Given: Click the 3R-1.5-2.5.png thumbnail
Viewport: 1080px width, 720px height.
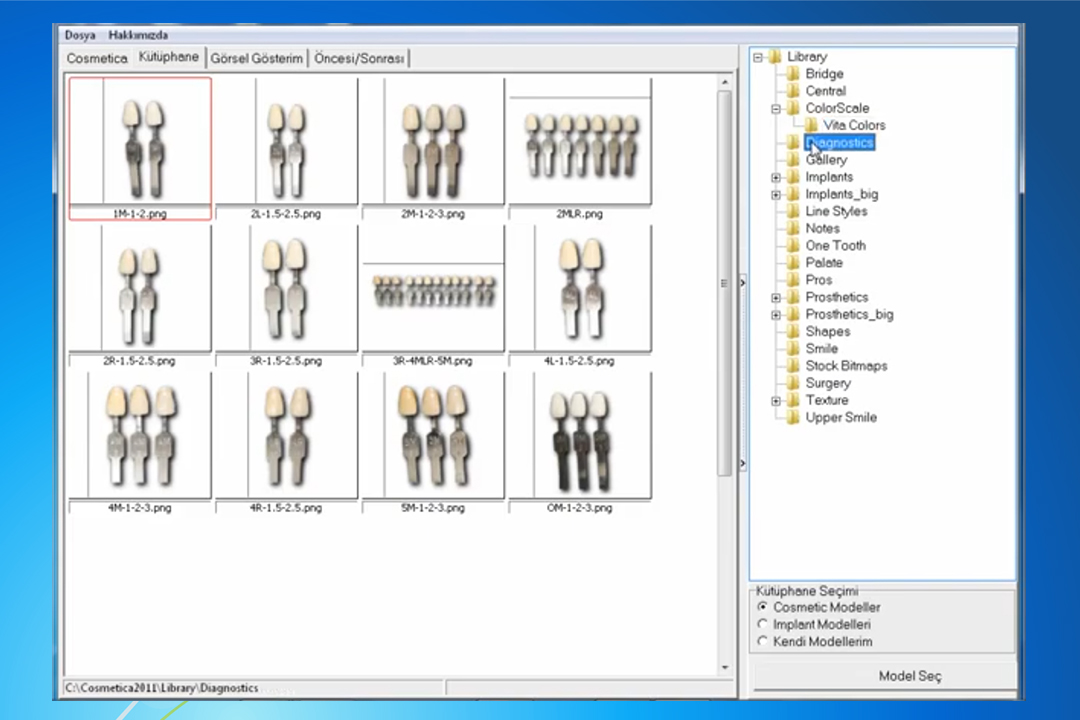Looking at the screenshot, I should pos(287,295).
